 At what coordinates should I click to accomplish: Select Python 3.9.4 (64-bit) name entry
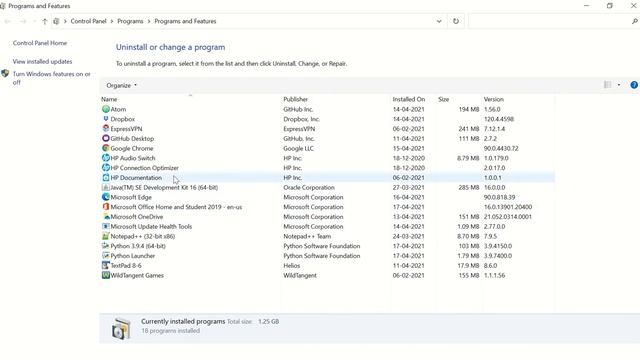coord(138,246)
